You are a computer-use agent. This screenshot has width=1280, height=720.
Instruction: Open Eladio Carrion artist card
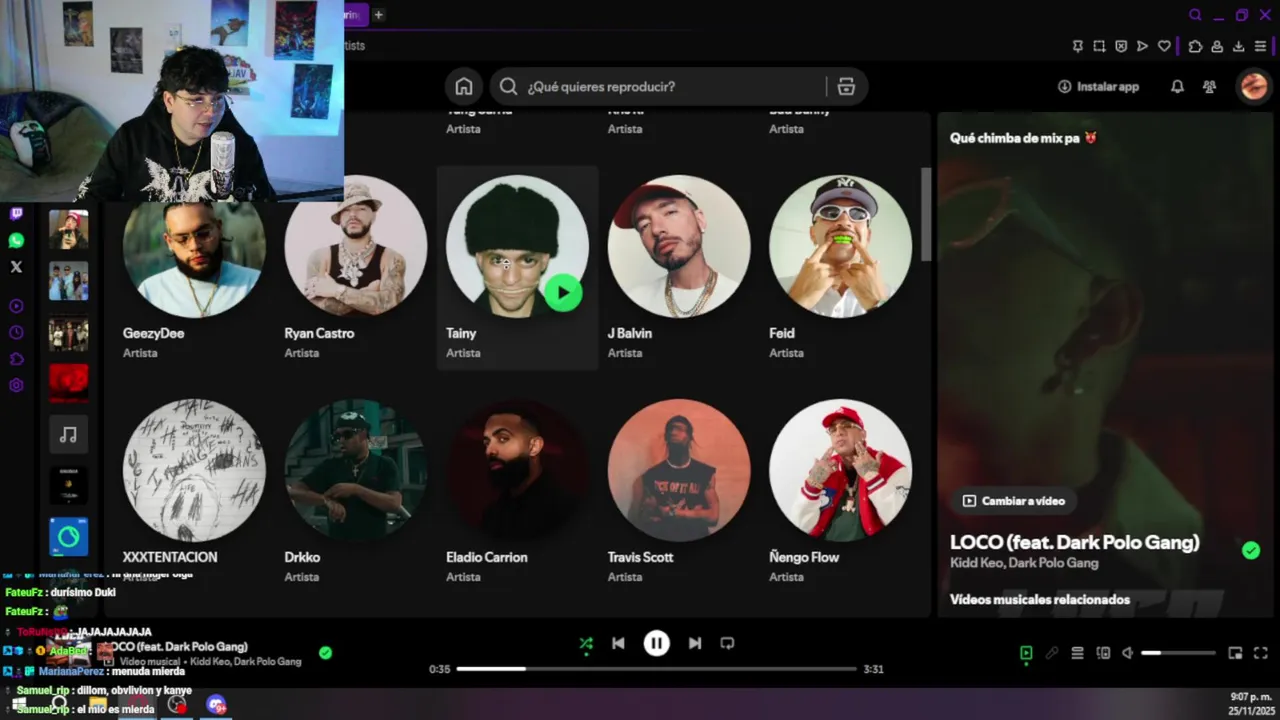517,492
